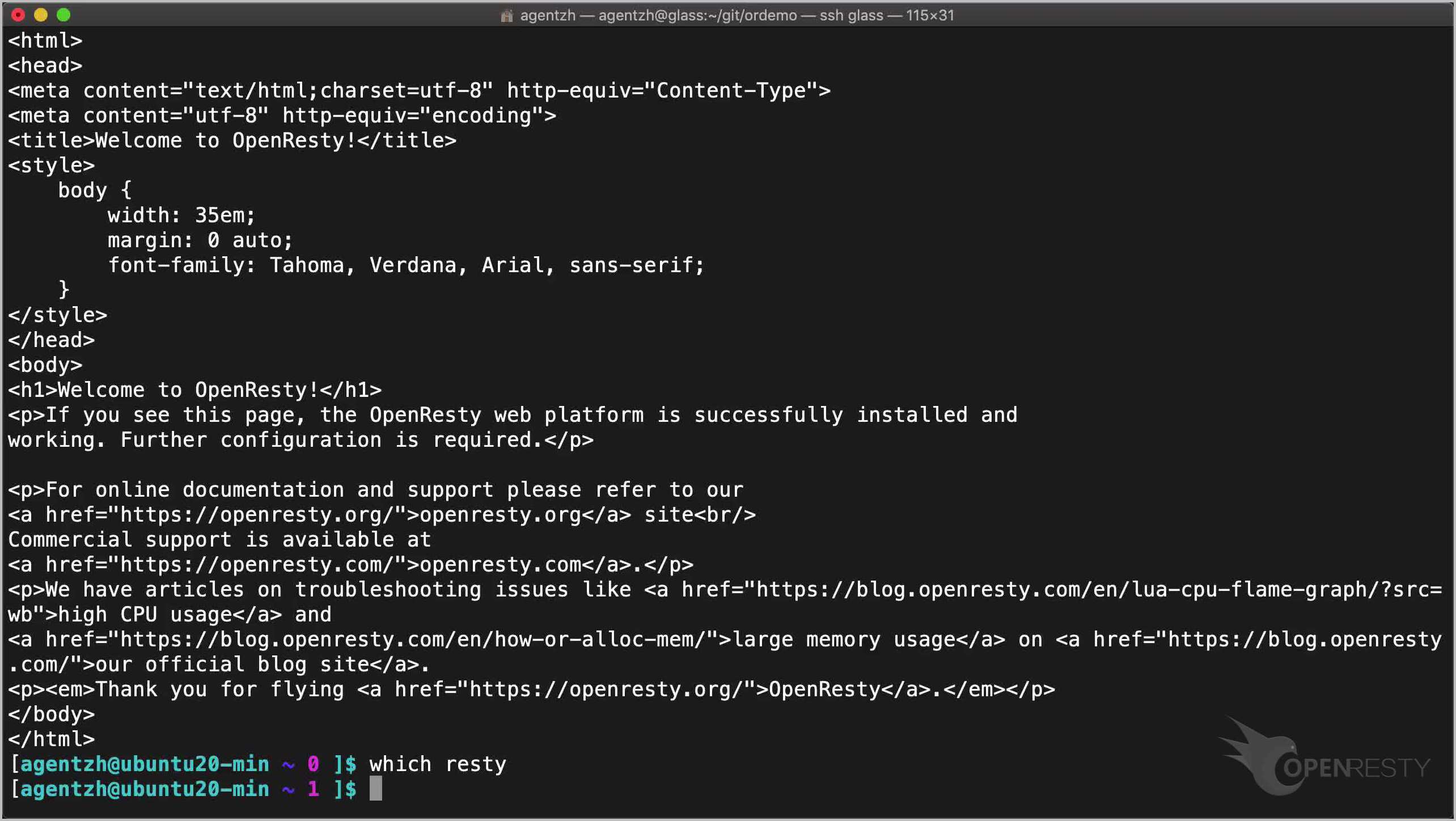Click the "margin: 0 auto;" CSS line

200,240
